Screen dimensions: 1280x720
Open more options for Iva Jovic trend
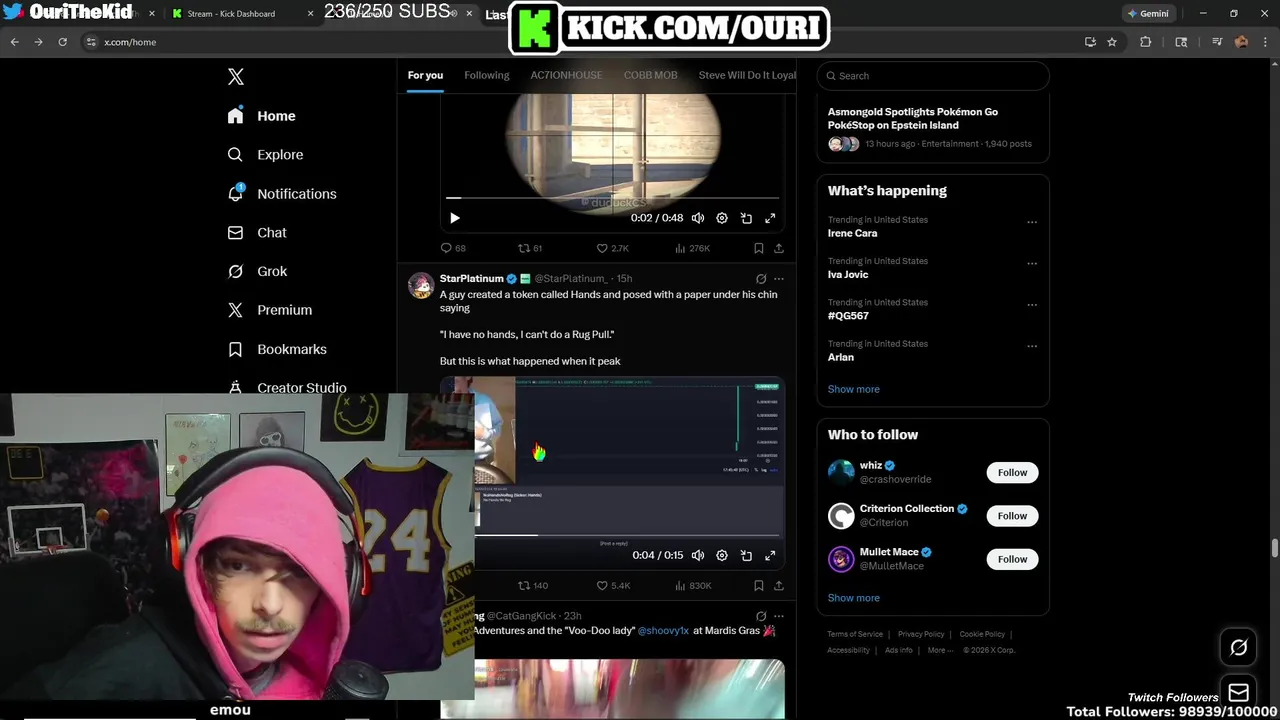pyautogui.click(x=1032, y=263)
